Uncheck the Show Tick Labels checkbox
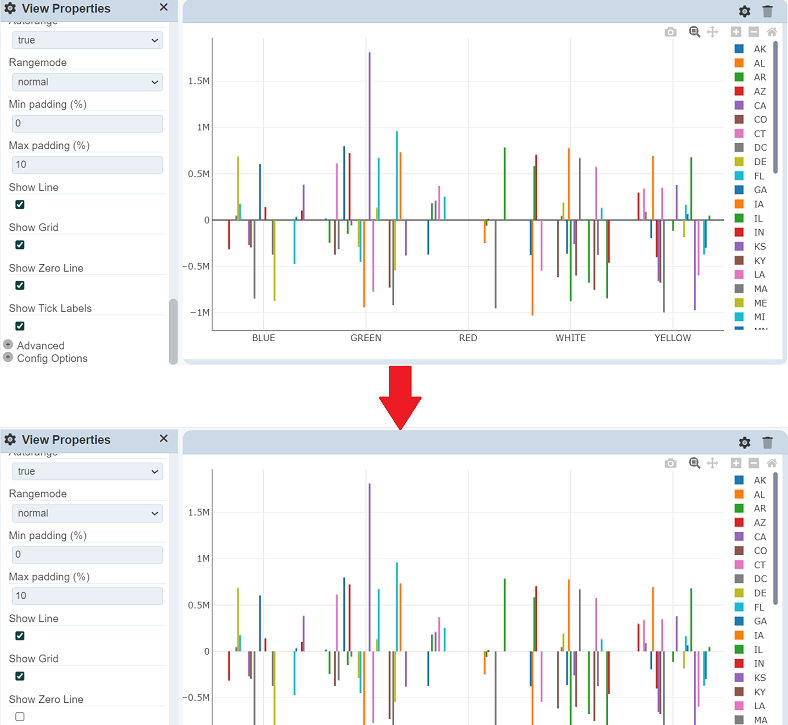This screenshot has height=725, width=788. click(20, 325)
